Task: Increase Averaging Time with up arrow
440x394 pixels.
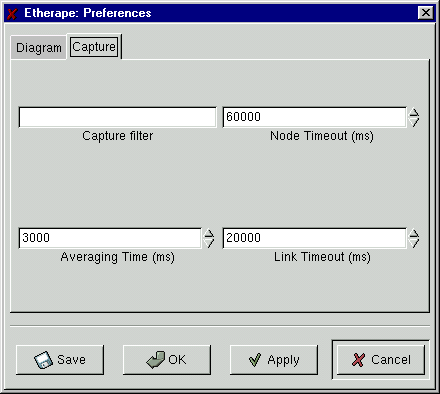Action: click(x=209, y=233)
